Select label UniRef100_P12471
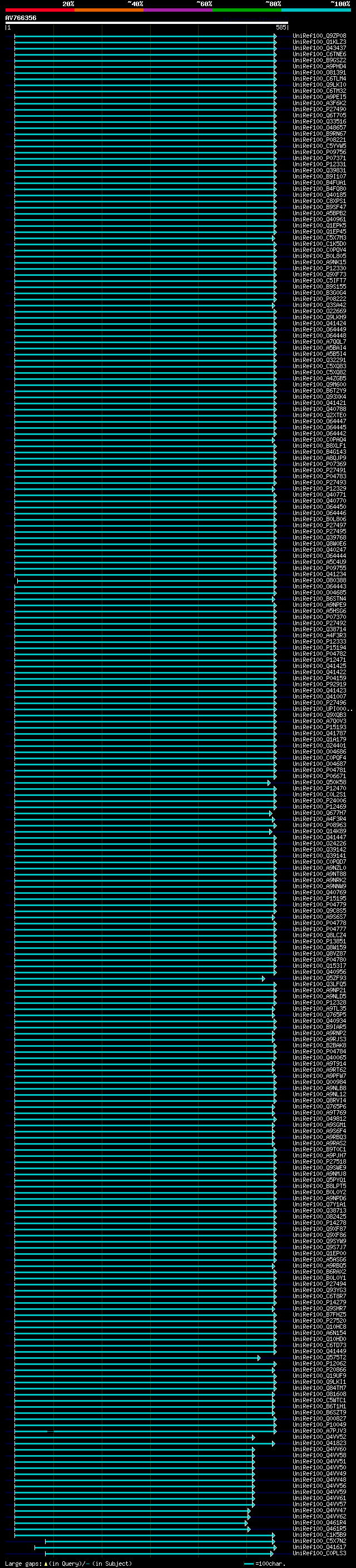Viewport: 356px width, 1568px height. [319, 660]
